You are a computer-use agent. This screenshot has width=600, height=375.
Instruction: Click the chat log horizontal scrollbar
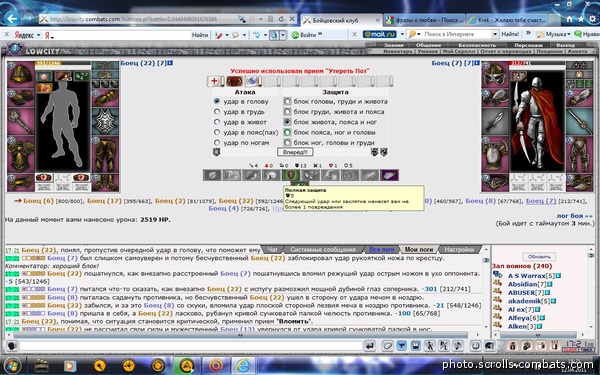(x=240, y=335)
